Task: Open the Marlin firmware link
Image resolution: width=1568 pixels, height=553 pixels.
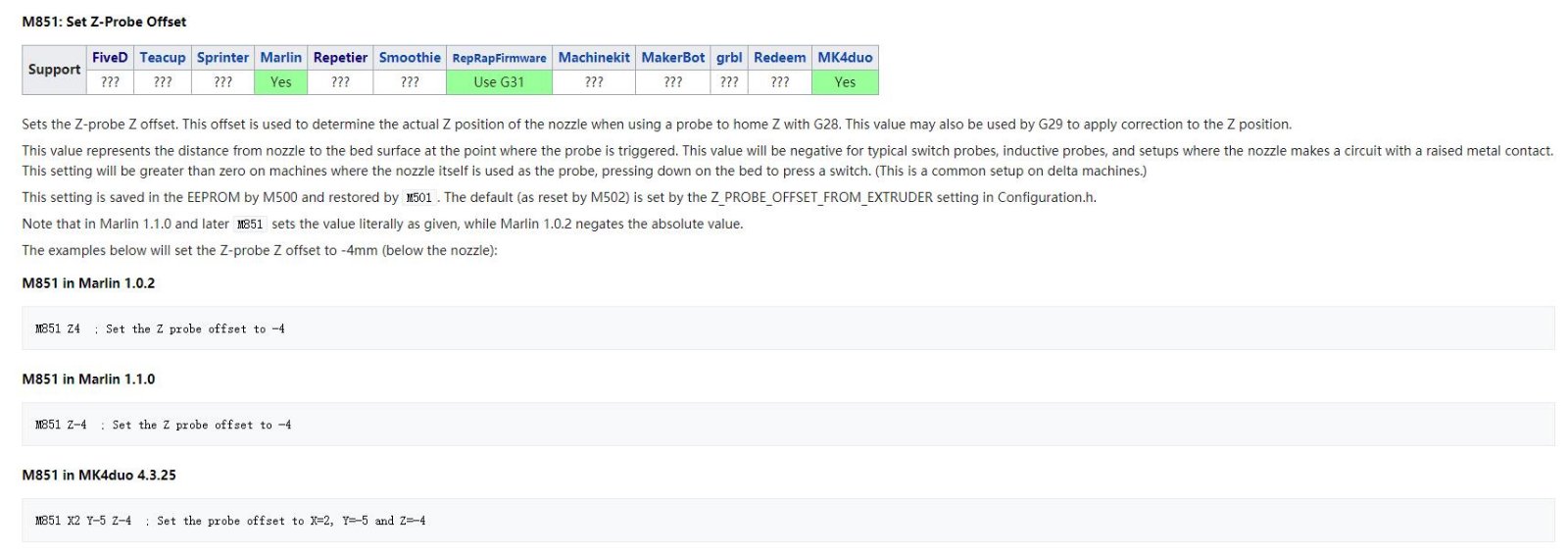Action: [x=281, y=58]
